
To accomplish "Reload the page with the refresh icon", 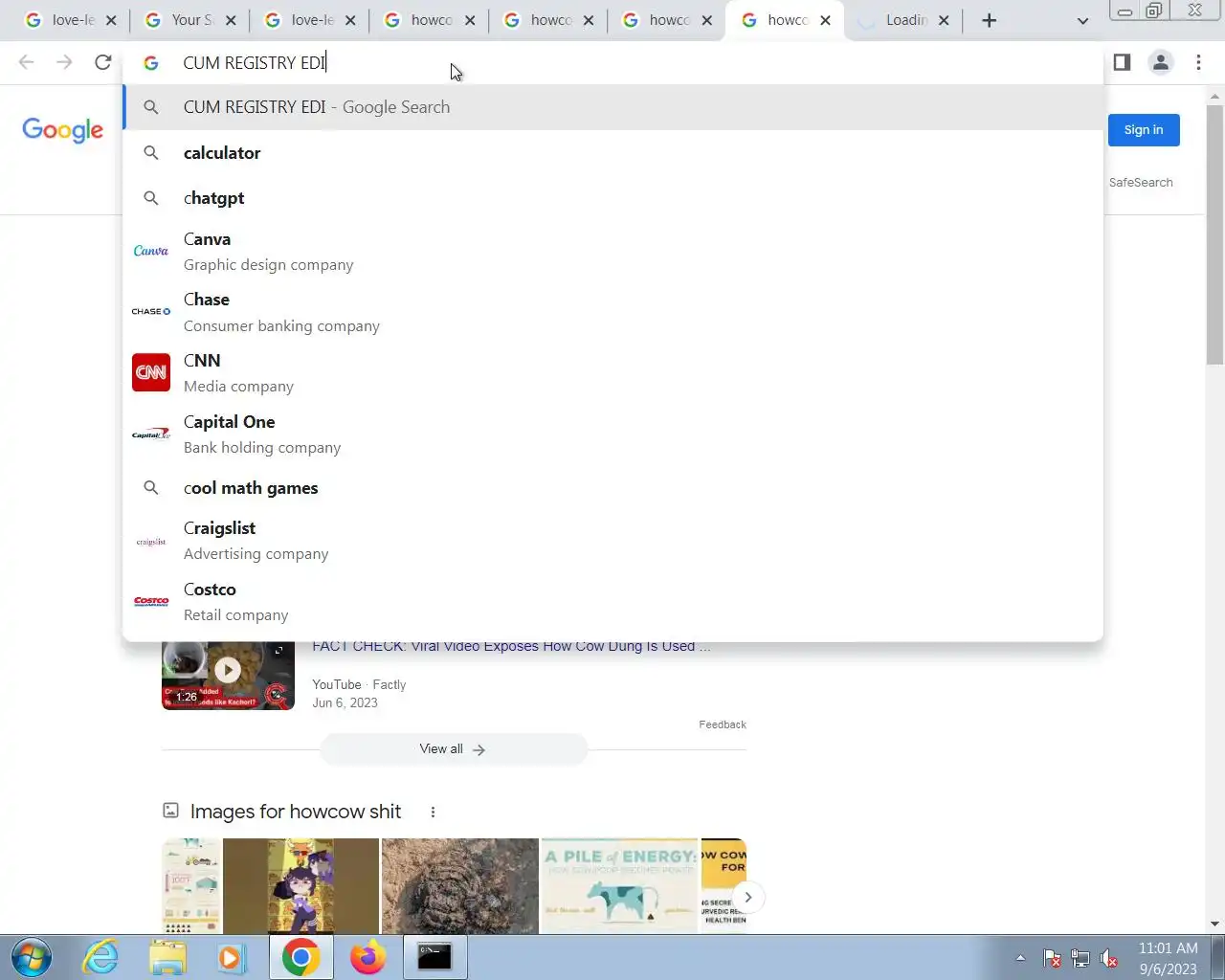I will (103, 62).
